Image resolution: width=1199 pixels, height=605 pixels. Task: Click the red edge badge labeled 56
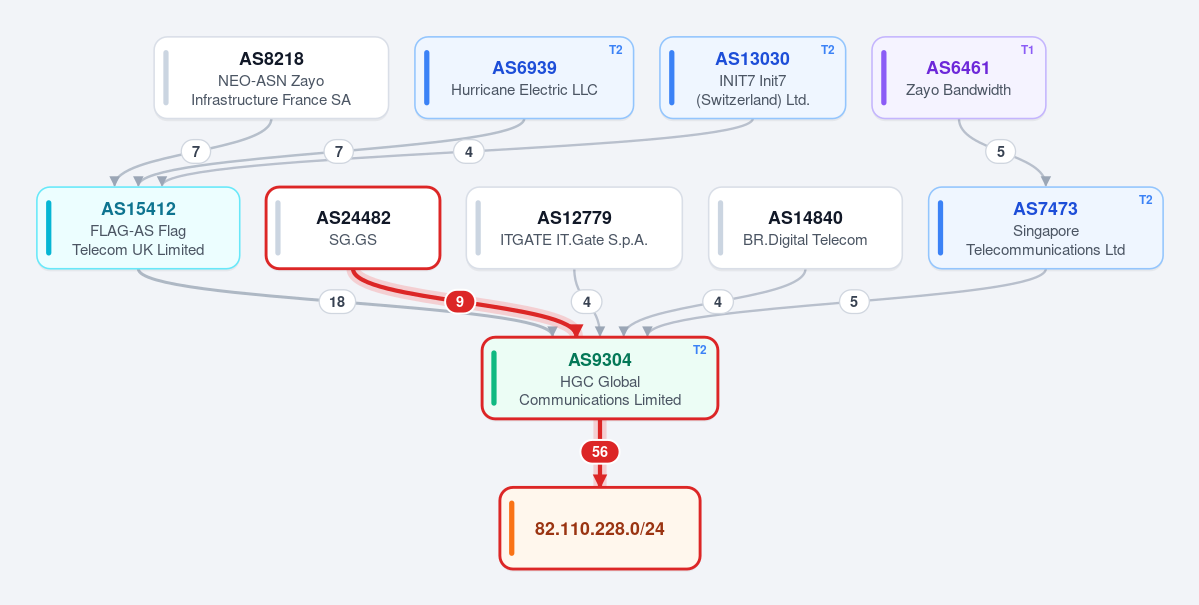click(600, 452)
